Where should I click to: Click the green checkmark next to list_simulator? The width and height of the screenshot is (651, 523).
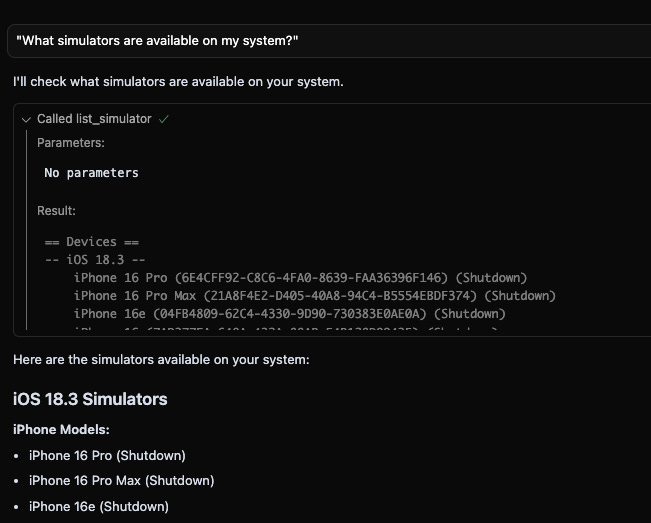point(164,119)
